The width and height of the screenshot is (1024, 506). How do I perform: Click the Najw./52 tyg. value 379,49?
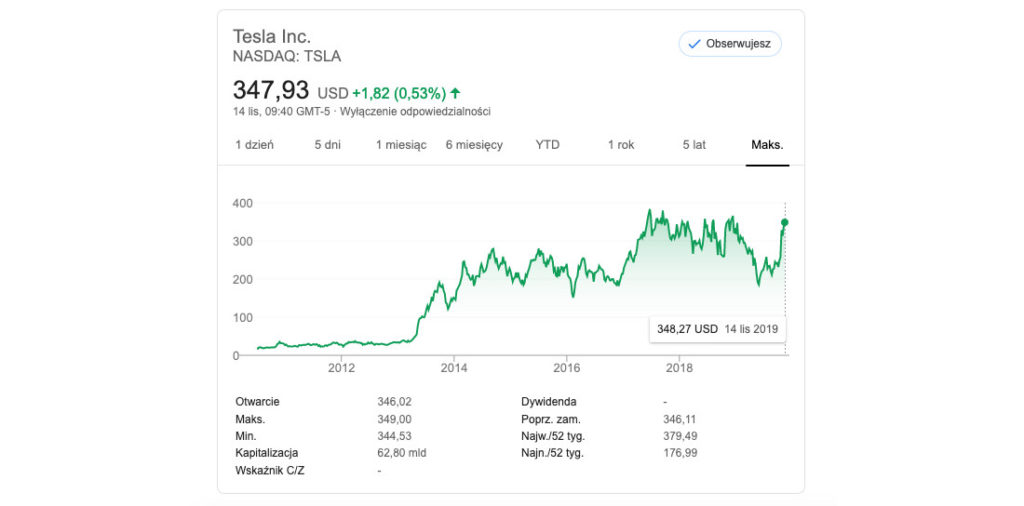(x=680, y=435)
